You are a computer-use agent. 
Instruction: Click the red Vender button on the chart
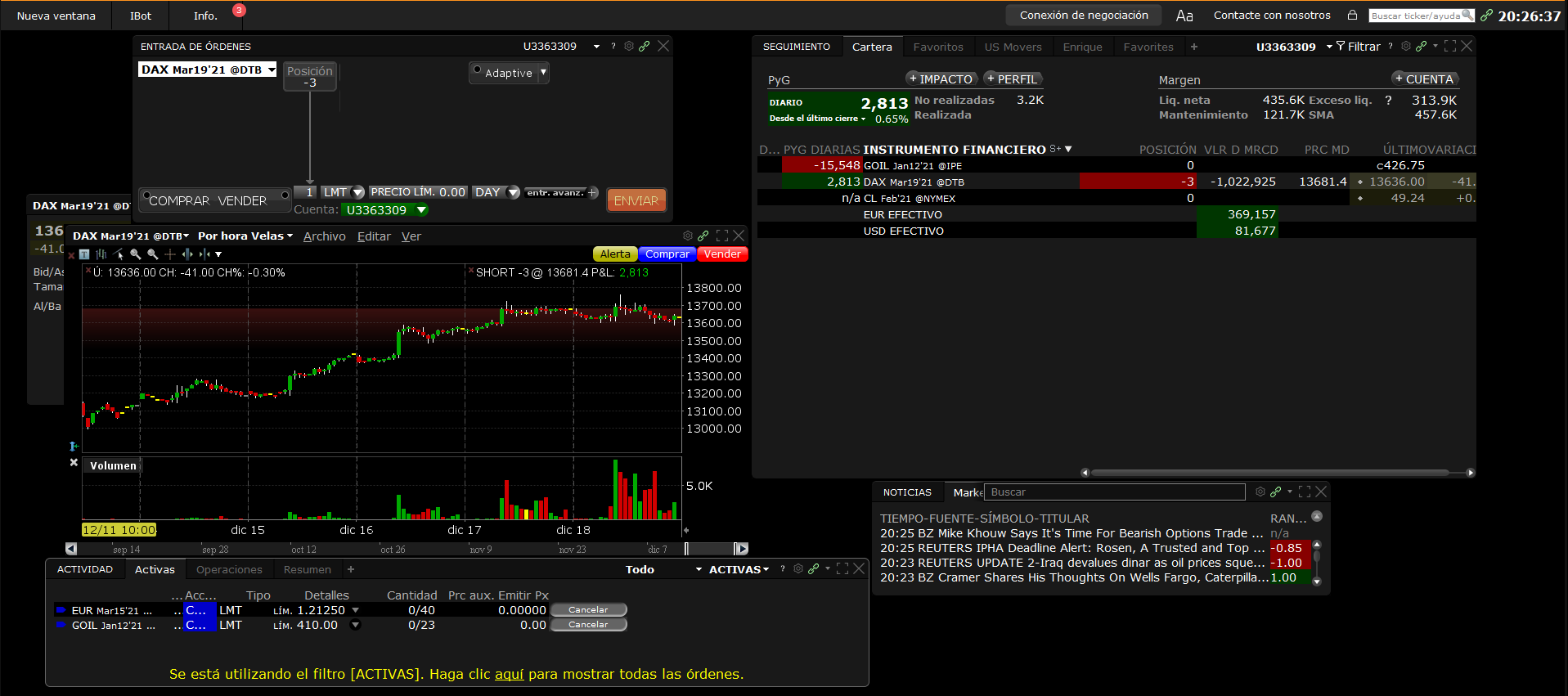(x=722, y=254)
